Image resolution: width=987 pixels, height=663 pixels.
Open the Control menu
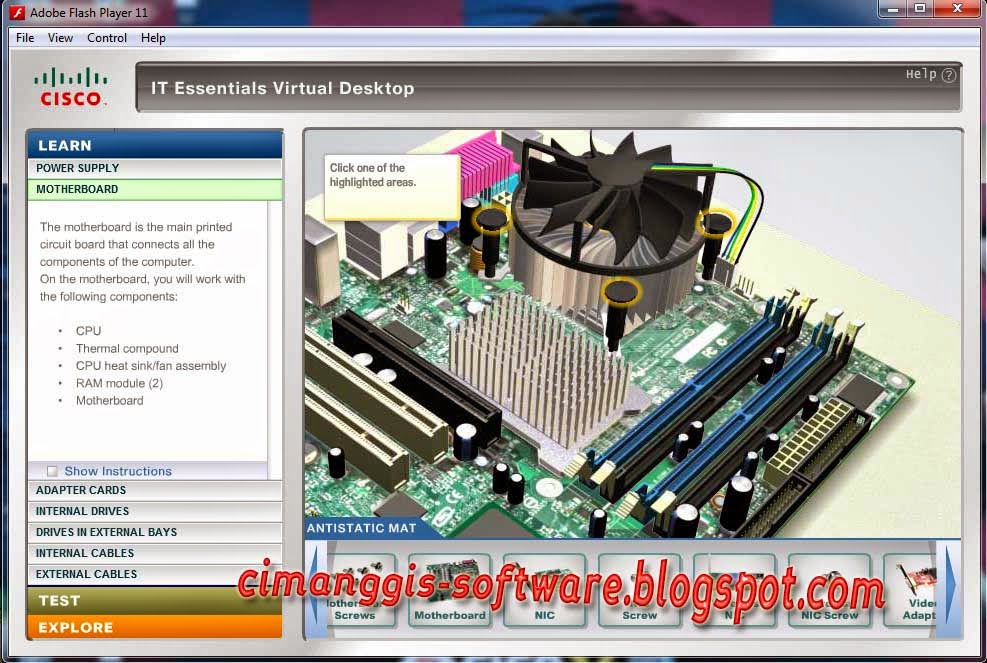(x=106, y=37)
